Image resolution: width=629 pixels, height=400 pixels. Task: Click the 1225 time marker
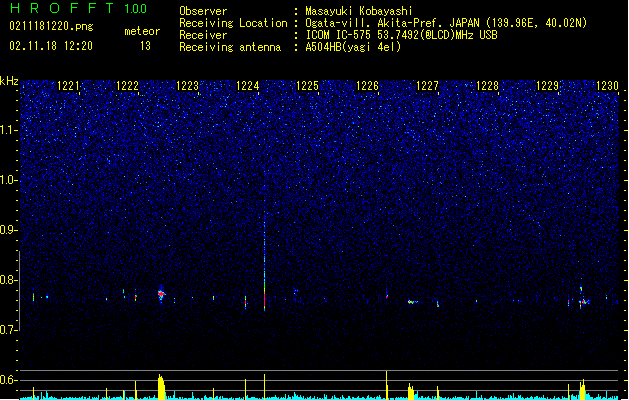pyautogui.click(x=307, y=86)
